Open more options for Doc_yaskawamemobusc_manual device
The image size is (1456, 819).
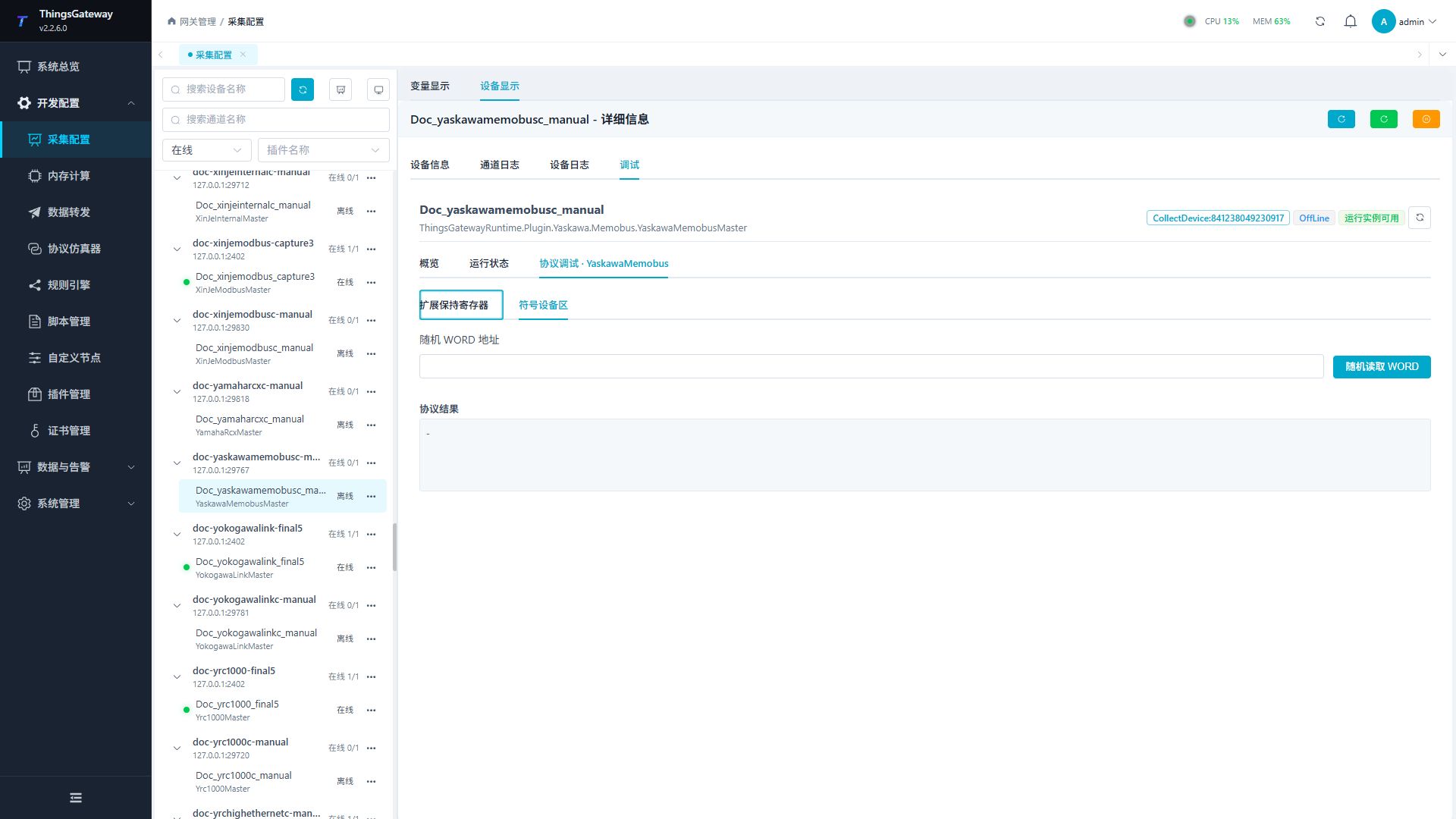coord(371,496)
